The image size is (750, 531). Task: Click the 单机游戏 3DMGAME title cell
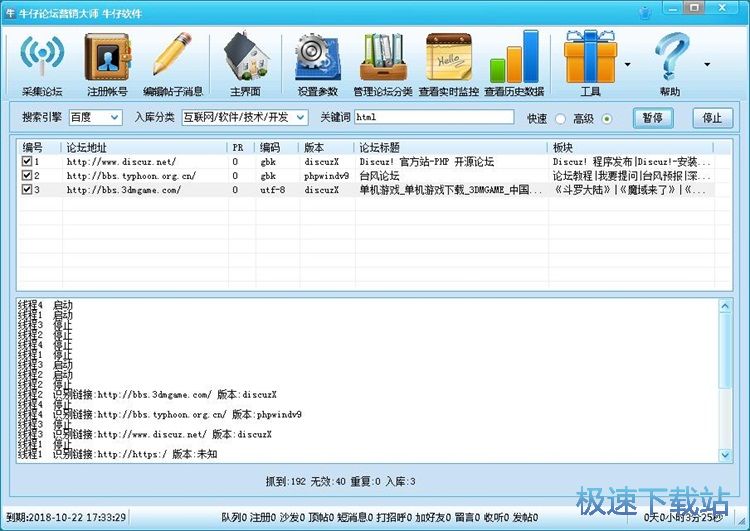tap(451, 189)
